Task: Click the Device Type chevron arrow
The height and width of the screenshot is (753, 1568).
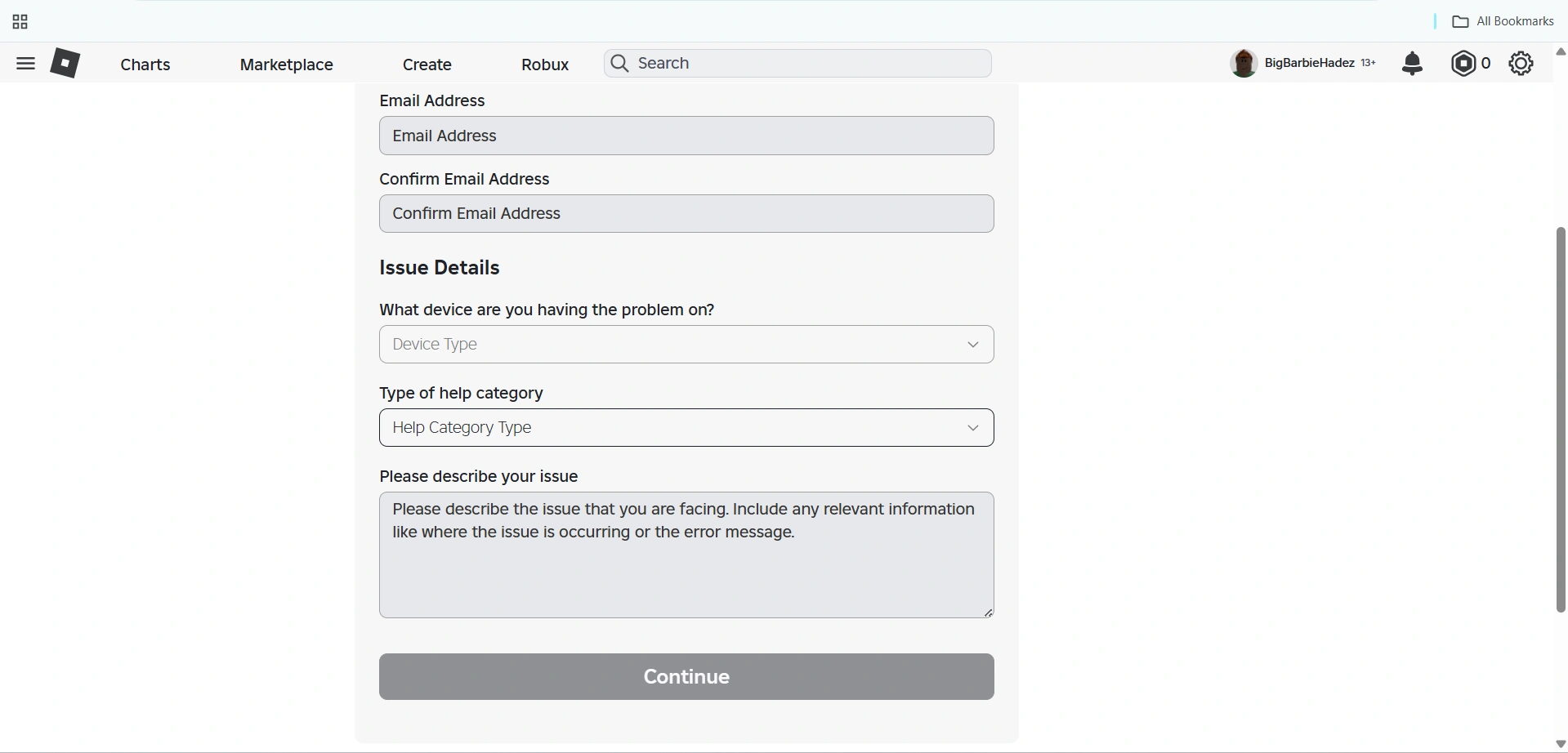Action: pyautogui.click(x=972, y=345)
